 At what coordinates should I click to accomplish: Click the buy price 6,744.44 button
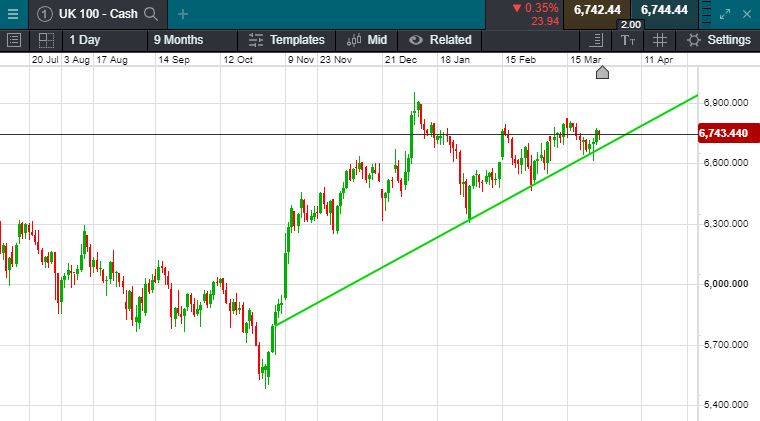[x=664, y=10]
